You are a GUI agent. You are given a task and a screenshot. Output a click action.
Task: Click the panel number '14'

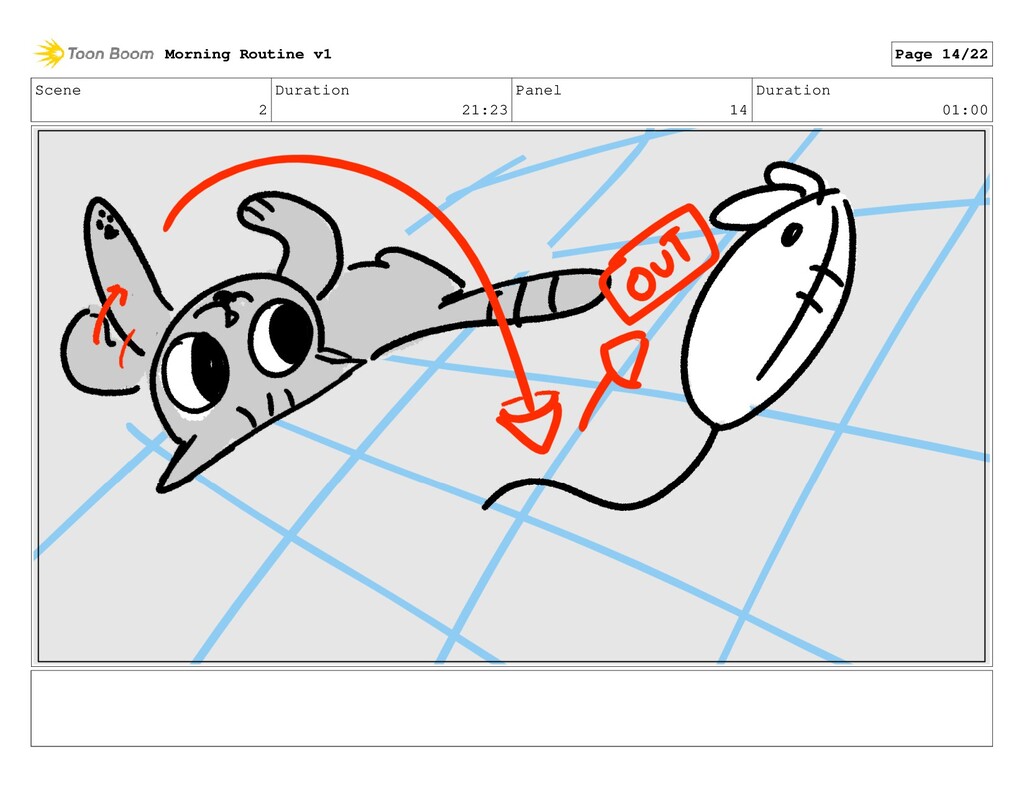click(x=738, y=110)
